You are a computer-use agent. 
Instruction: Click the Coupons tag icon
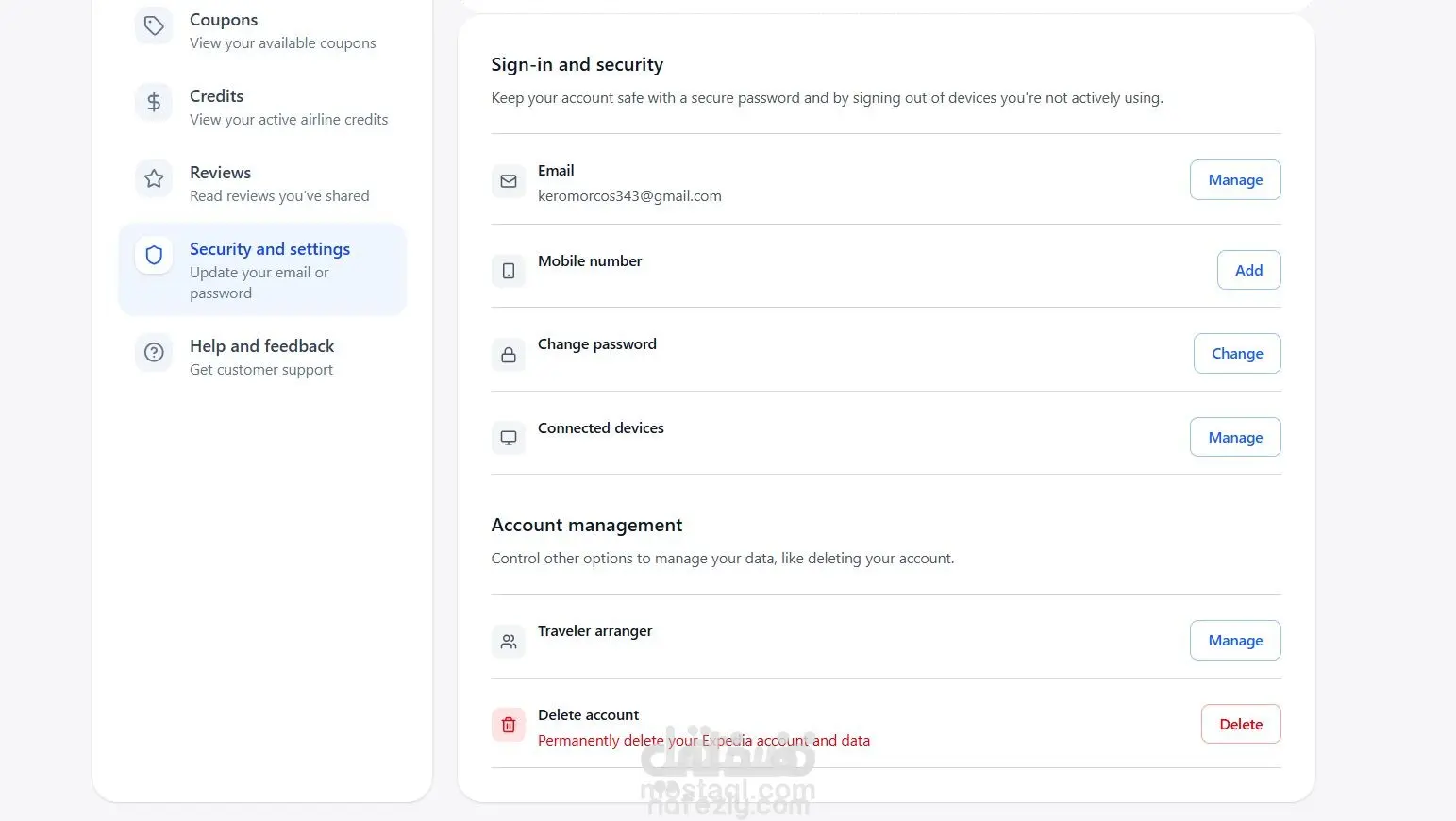pyautogui.click(x=154, y=26)
